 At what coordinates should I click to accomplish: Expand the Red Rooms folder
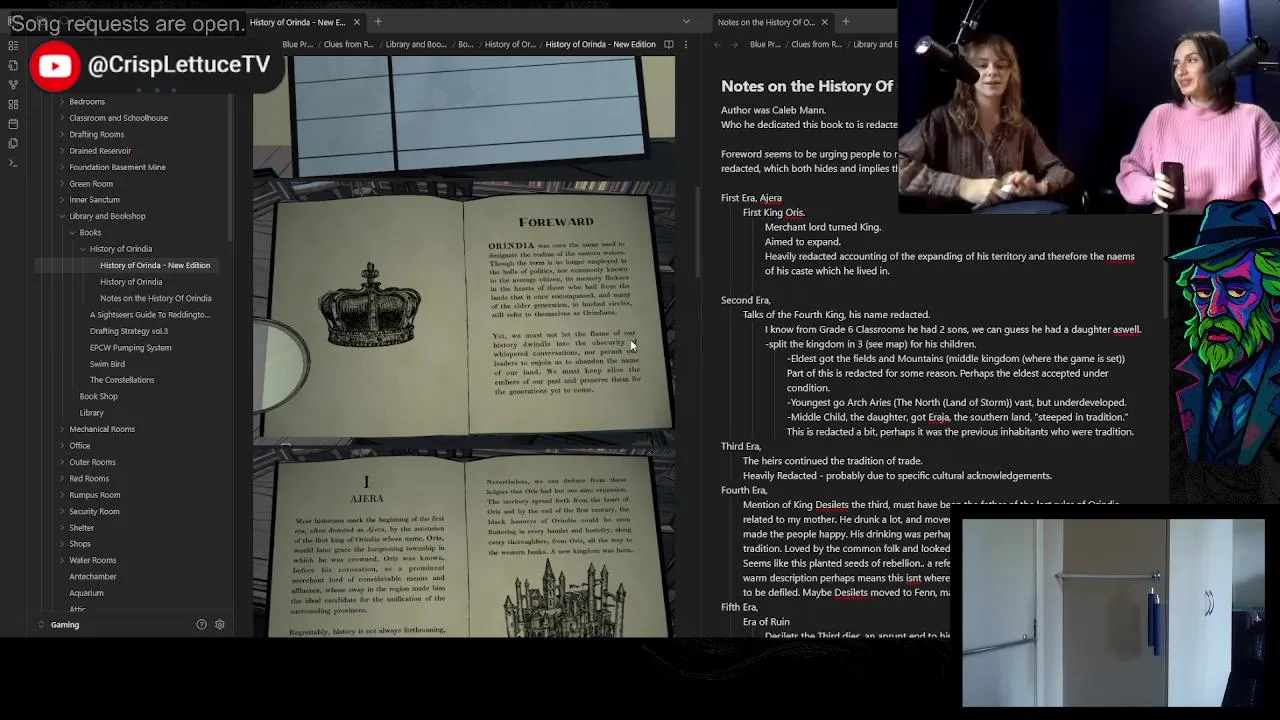[x=62, y=478]
